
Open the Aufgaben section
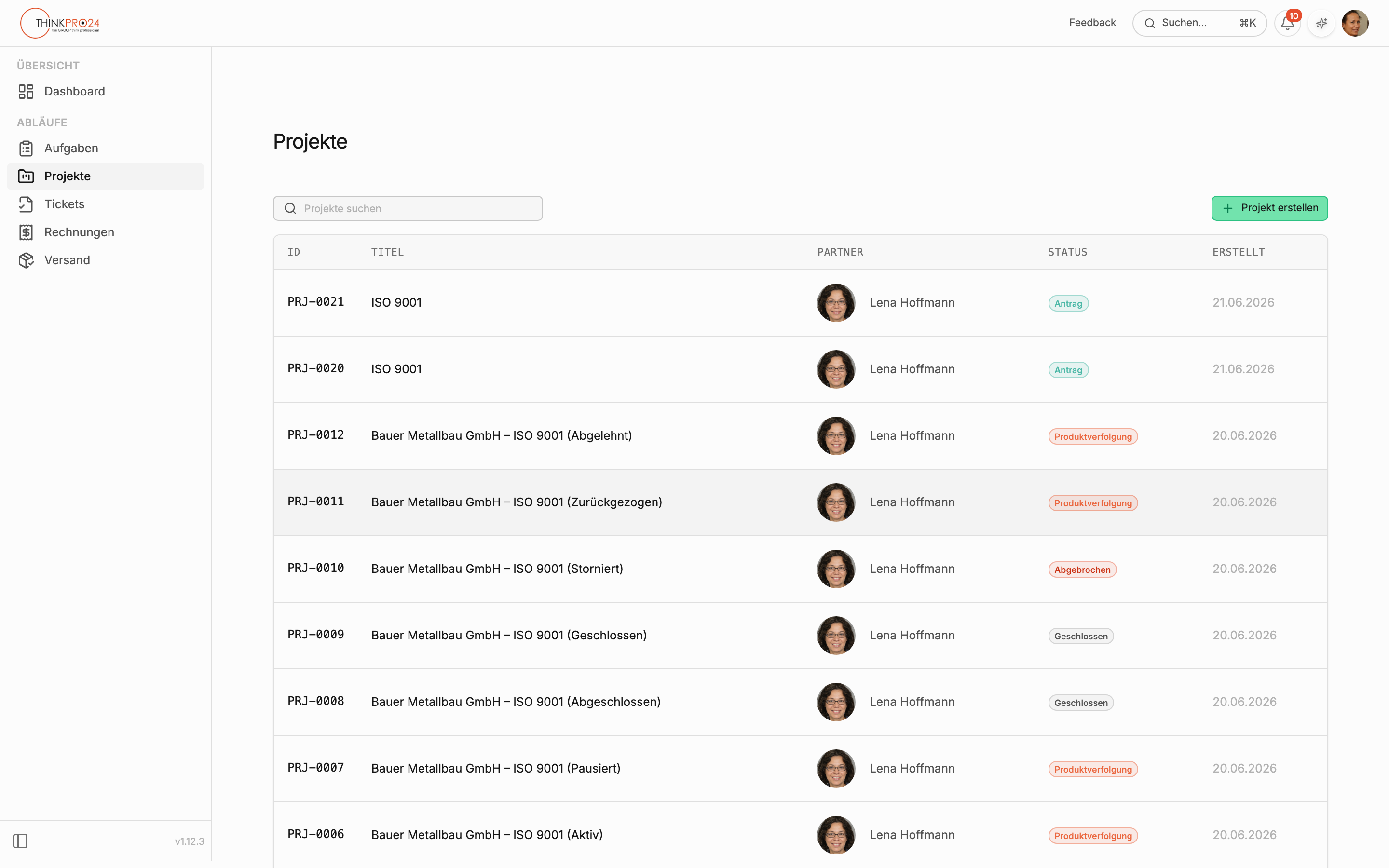point(106,148)
